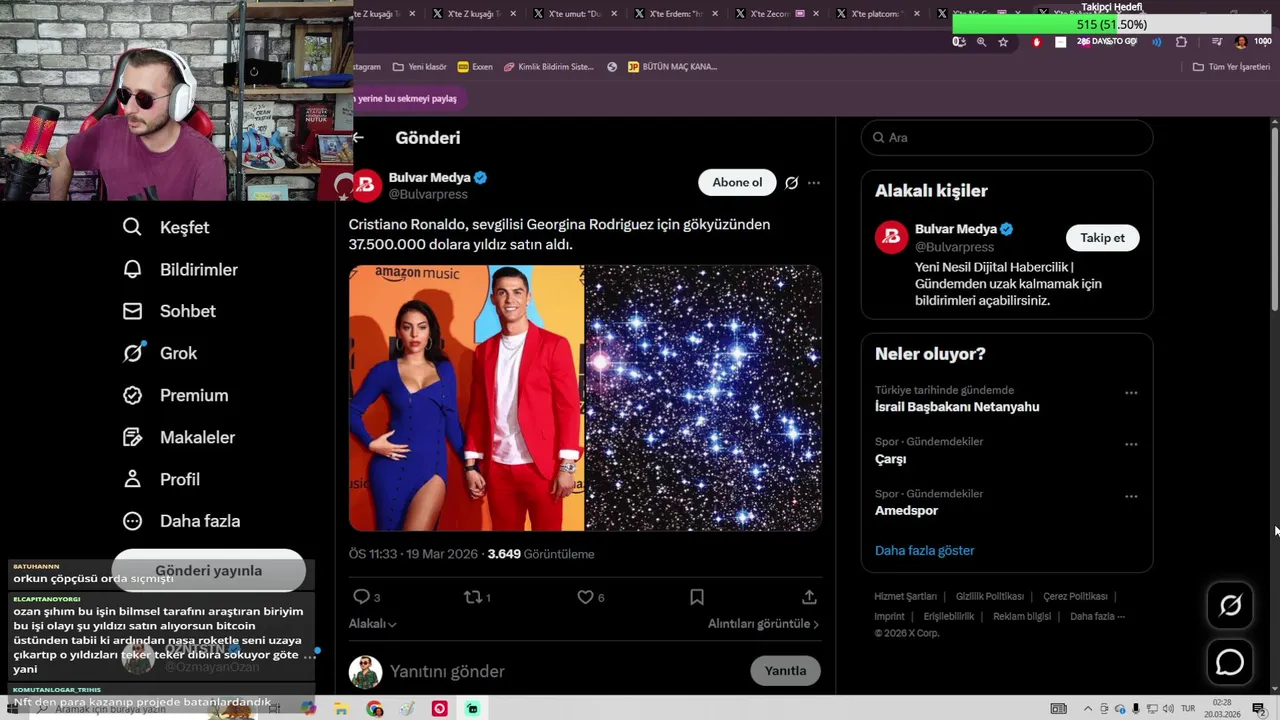Open Kimlik Bildirim Sistemi bookmark

point(549,67)
